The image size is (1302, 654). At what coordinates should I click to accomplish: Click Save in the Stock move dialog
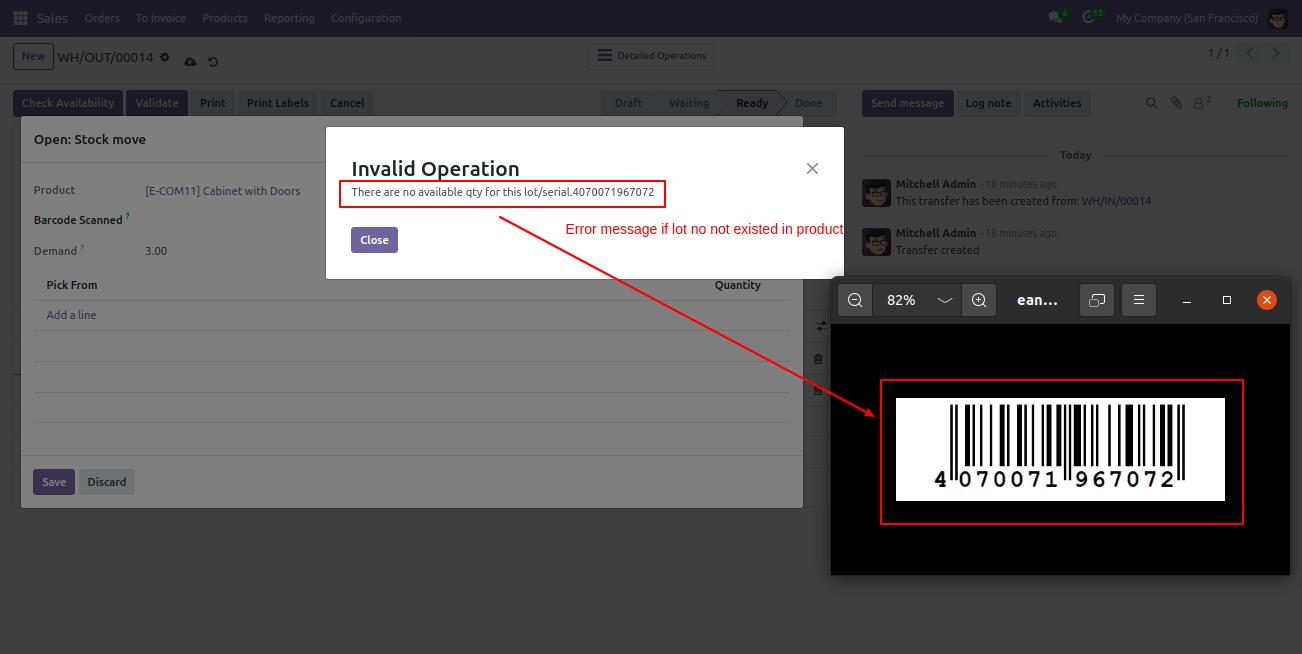coord(54,482)
